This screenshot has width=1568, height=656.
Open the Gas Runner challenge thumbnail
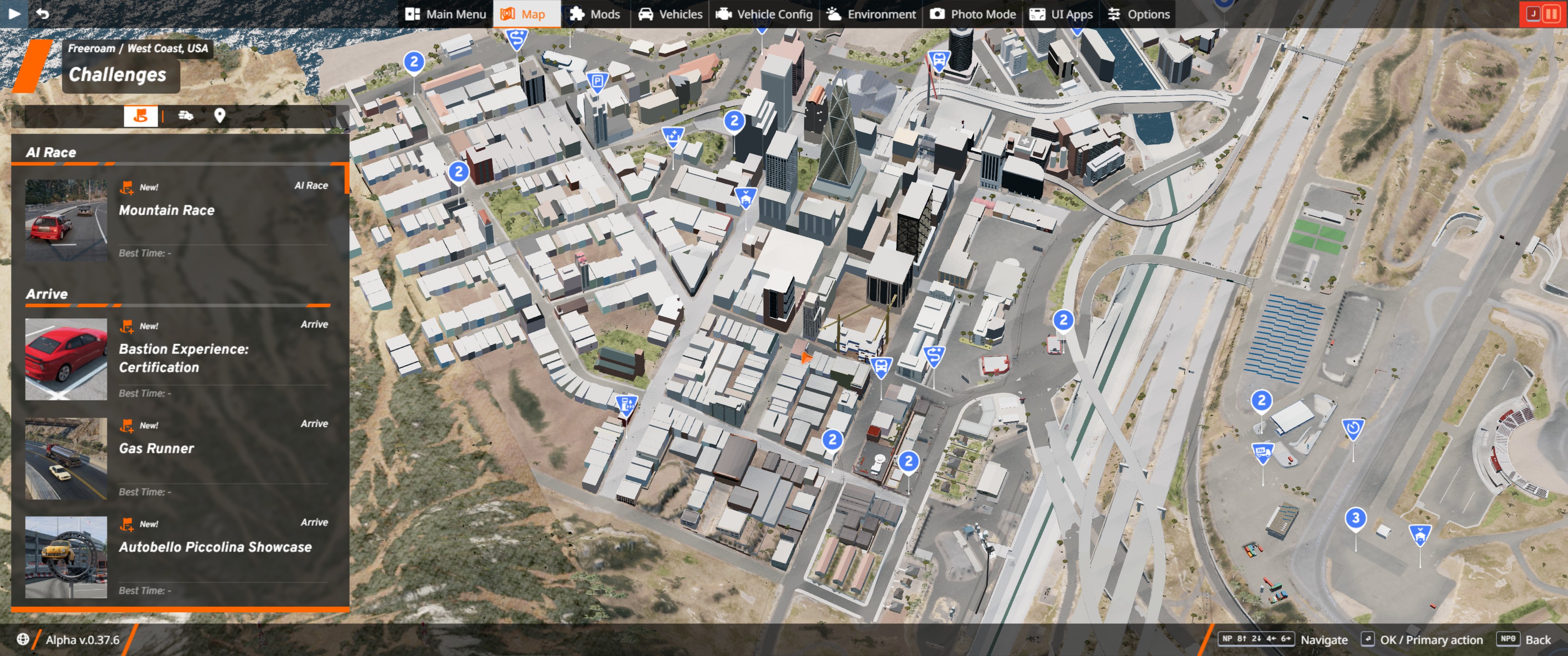tap(66, 458)
